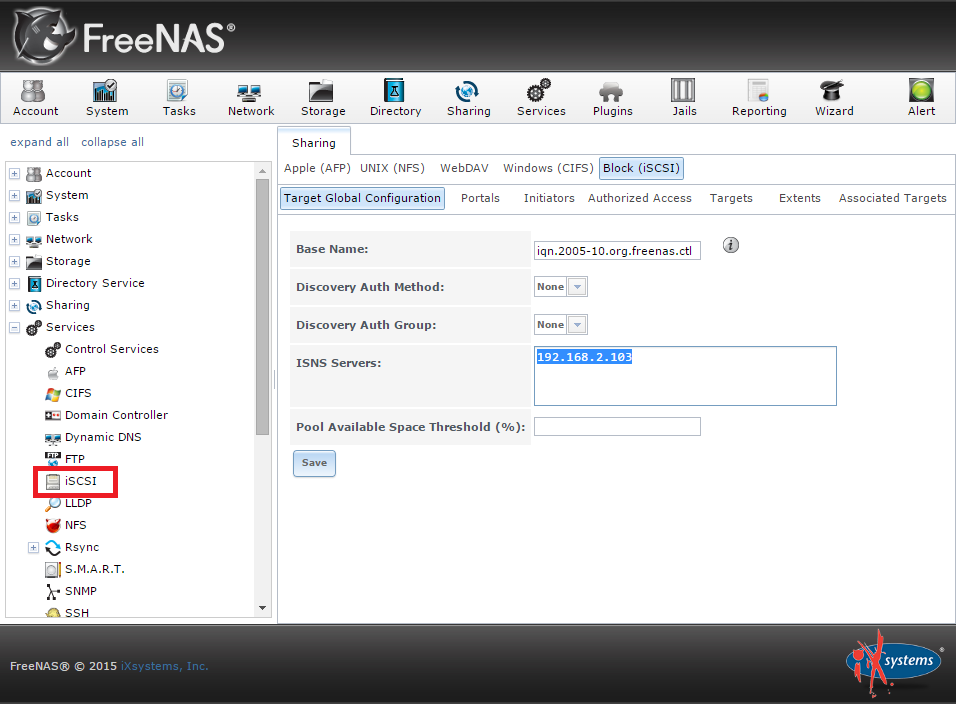Click the iXsystems logo in footer
The height and width of the screenshot is (704, 956).
(894, 663)
